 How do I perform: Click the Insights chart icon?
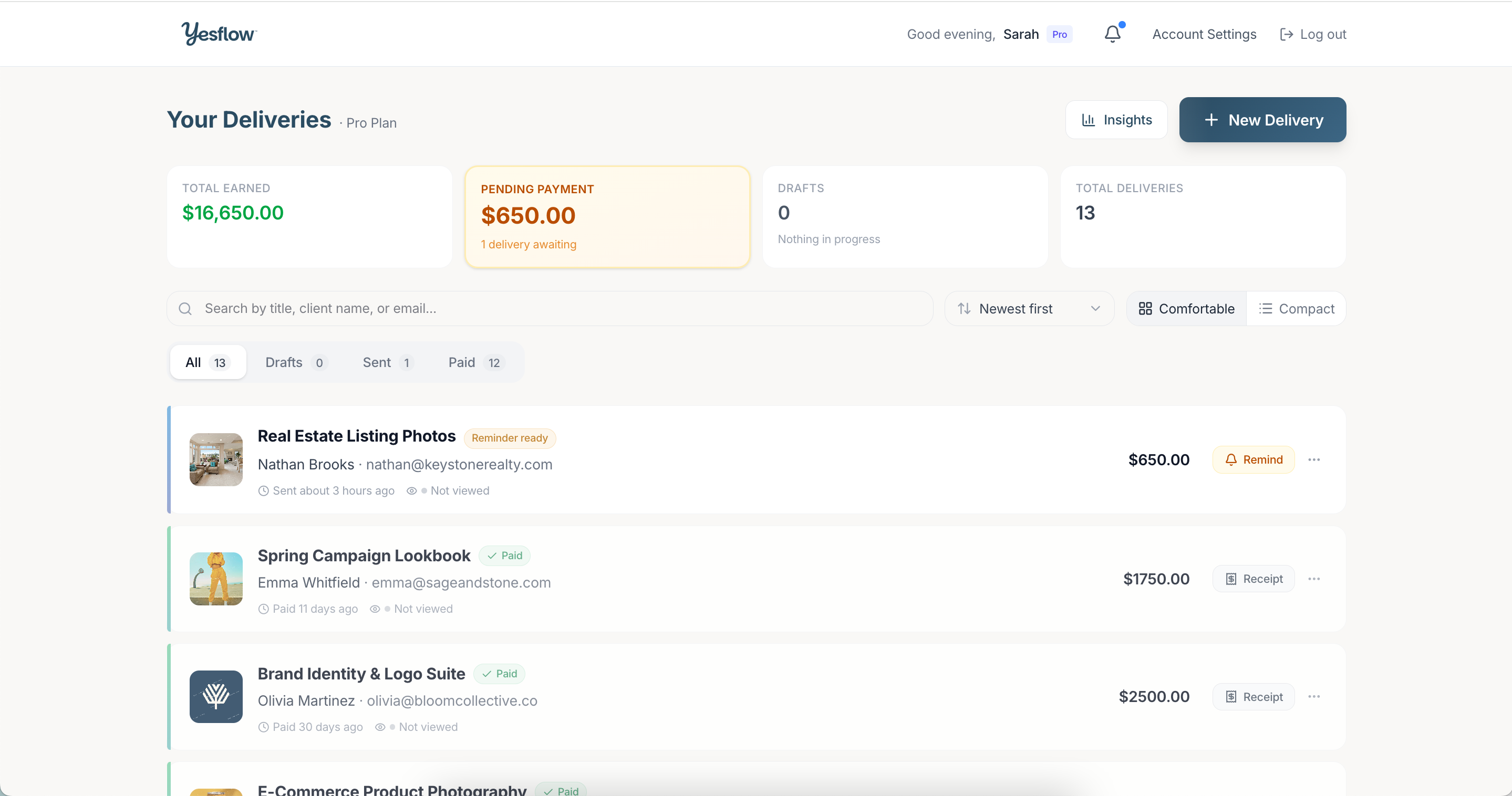pos(1089,120)
